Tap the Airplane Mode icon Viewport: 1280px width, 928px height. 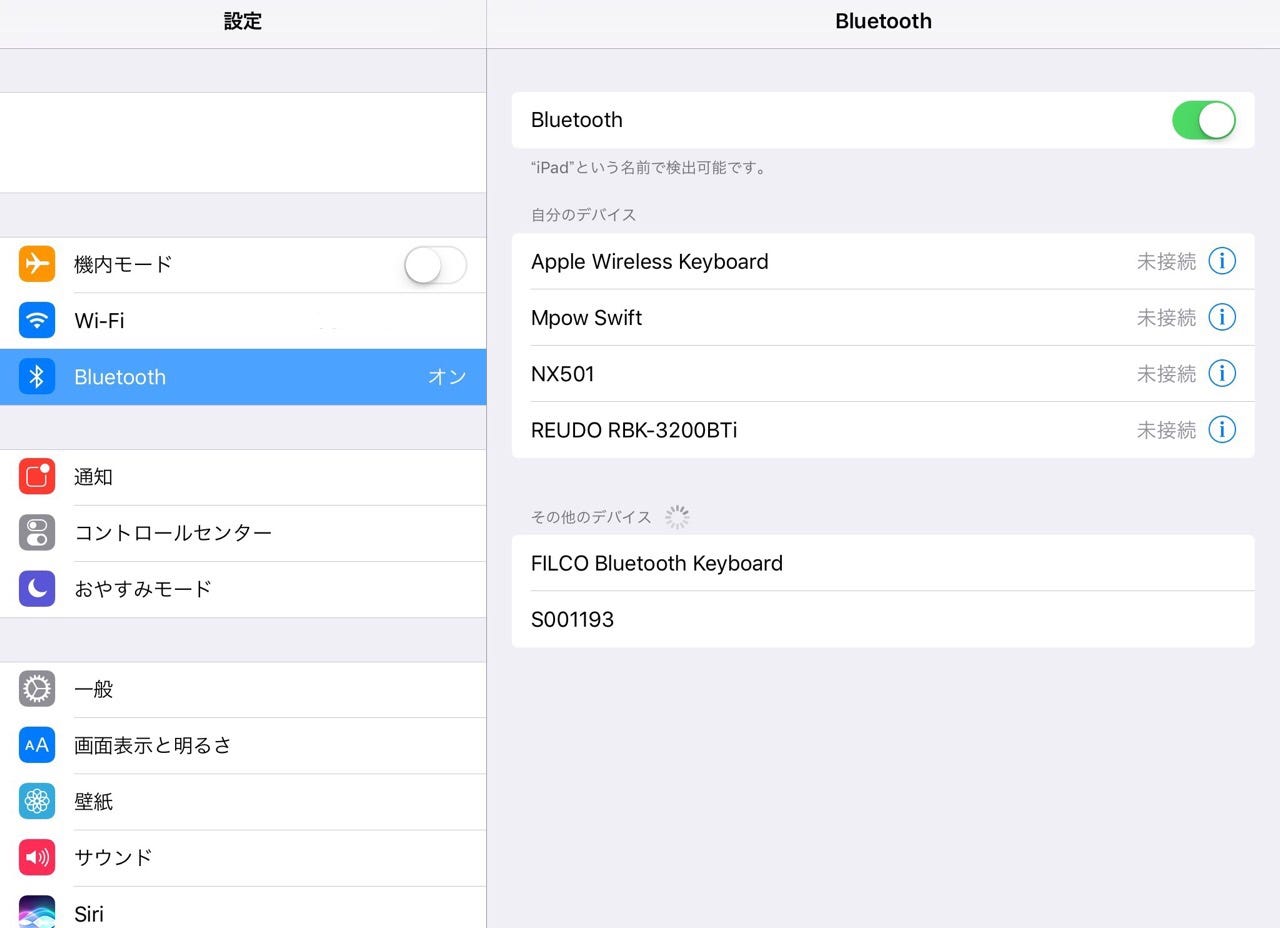(37, 264)
